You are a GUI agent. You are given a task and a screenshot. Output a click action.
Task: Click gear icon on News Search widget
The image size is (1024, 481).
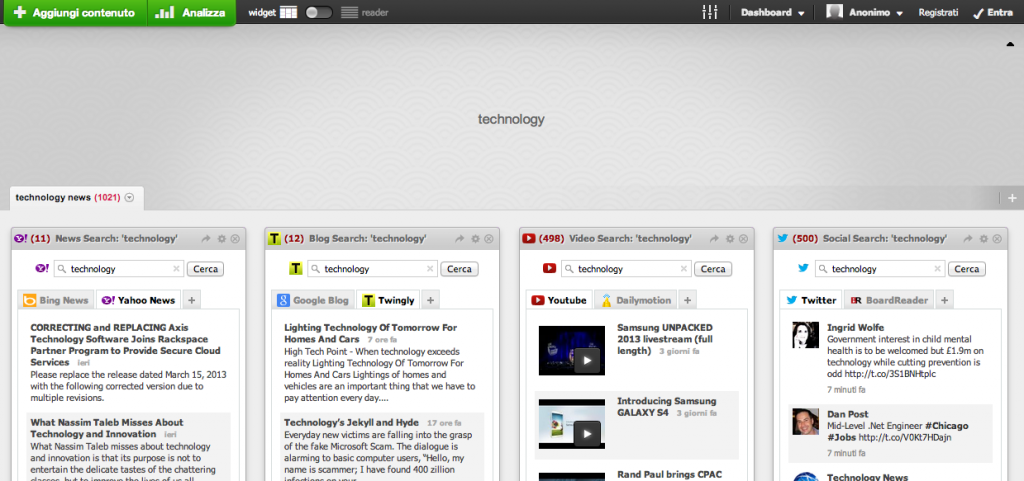click(220, 239)
